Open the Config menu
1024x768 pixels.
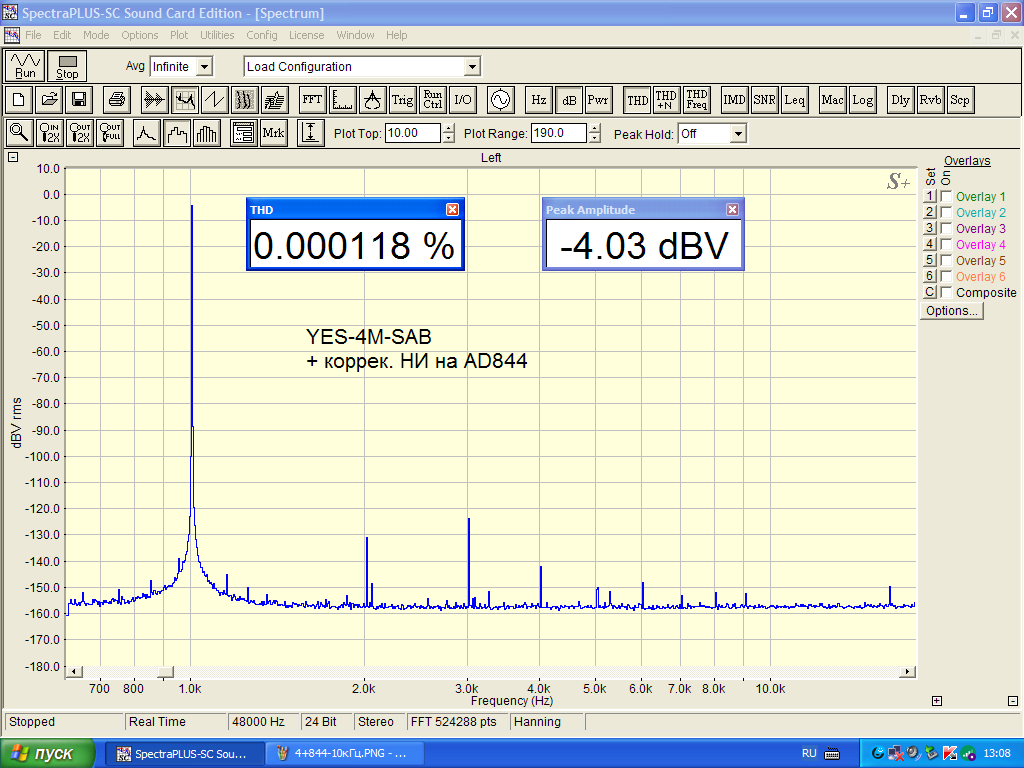click(262, 35)
